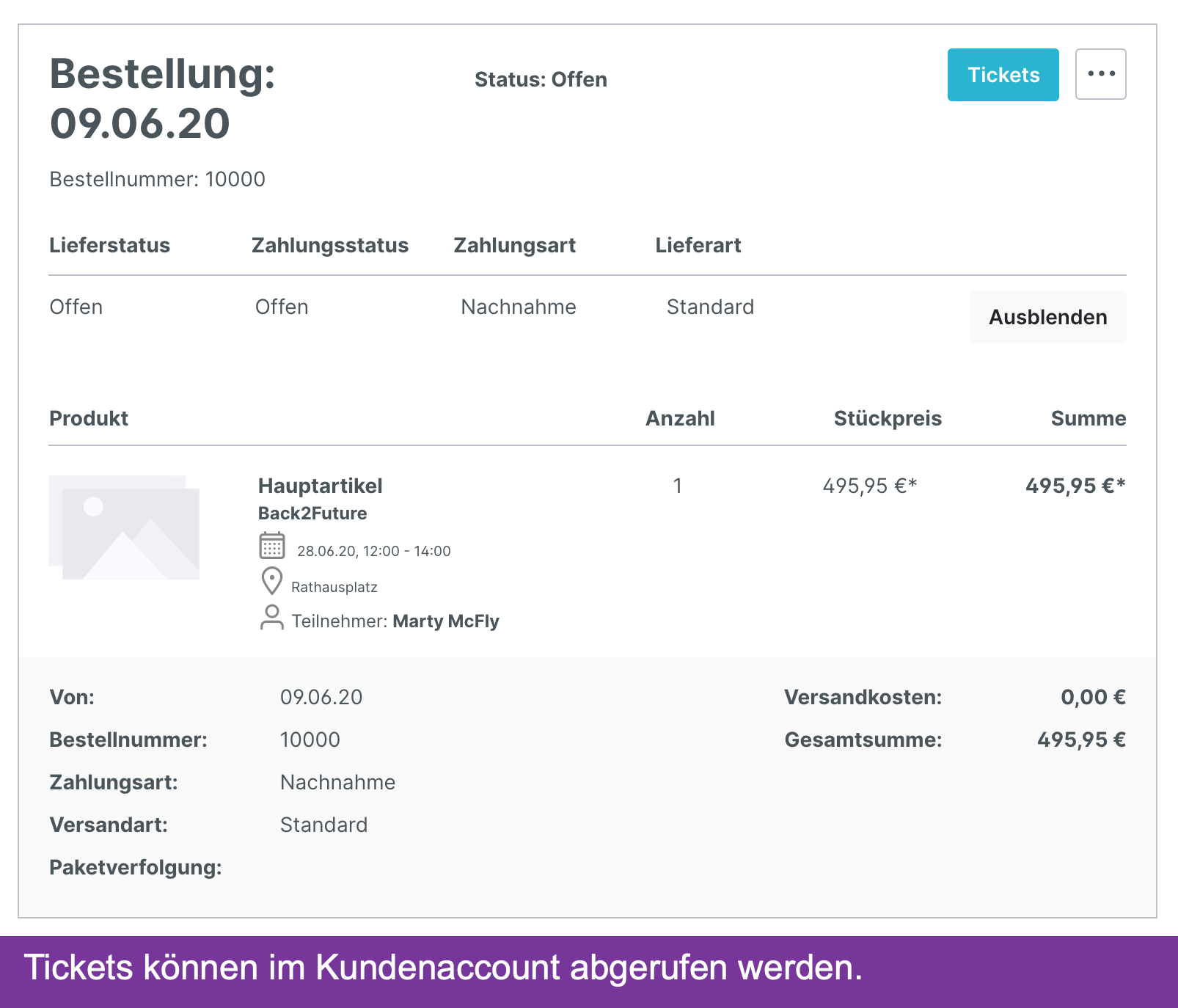
Task: Select the Hauptartikel product title
Action: coord(321,486)
